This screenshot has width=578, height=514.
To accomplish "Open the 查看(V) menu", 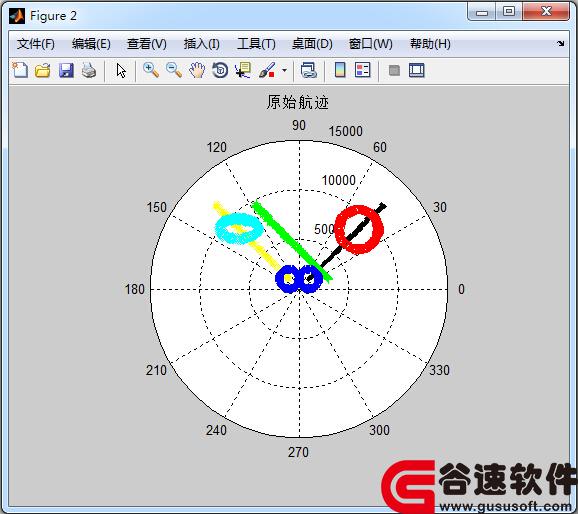I will coord(146,44).
